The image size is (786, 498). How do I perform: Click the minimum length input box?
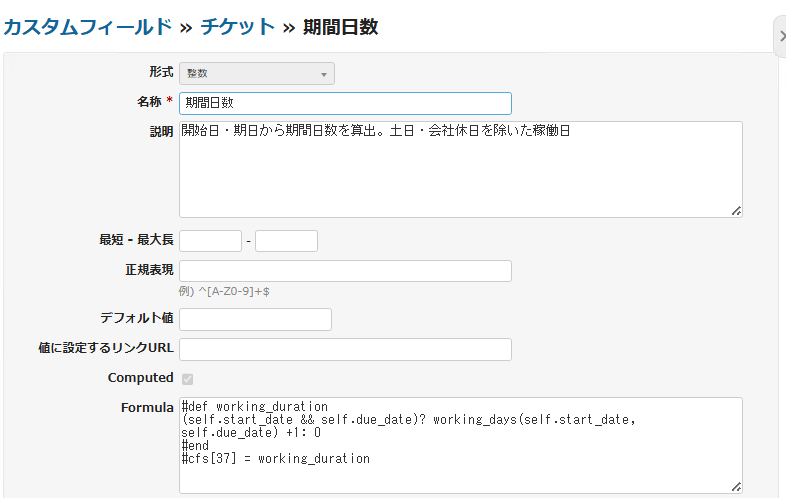point(210,241)
